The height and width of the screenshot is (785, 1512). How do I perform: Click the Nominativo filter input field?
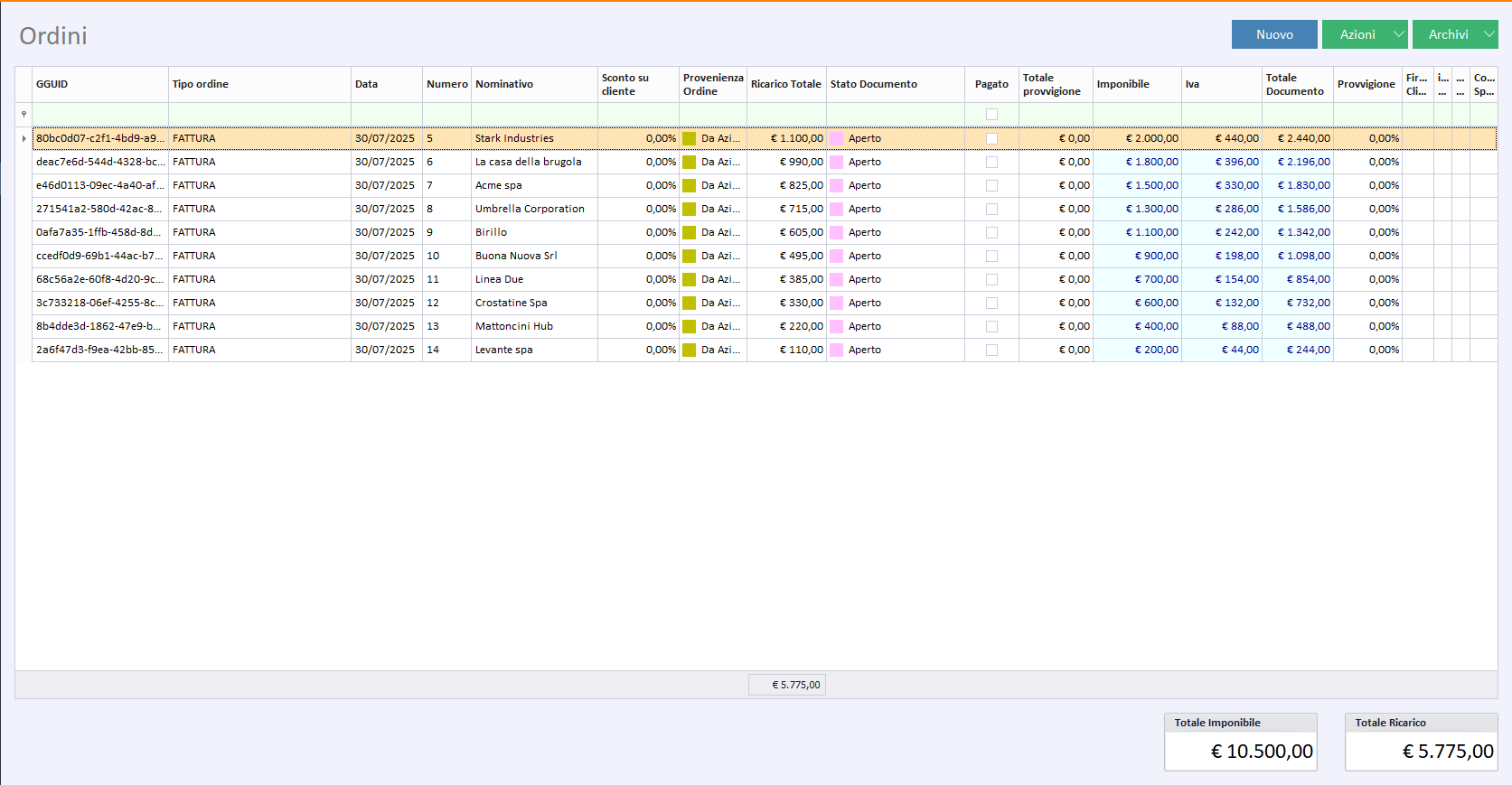(x=535, y=115)
